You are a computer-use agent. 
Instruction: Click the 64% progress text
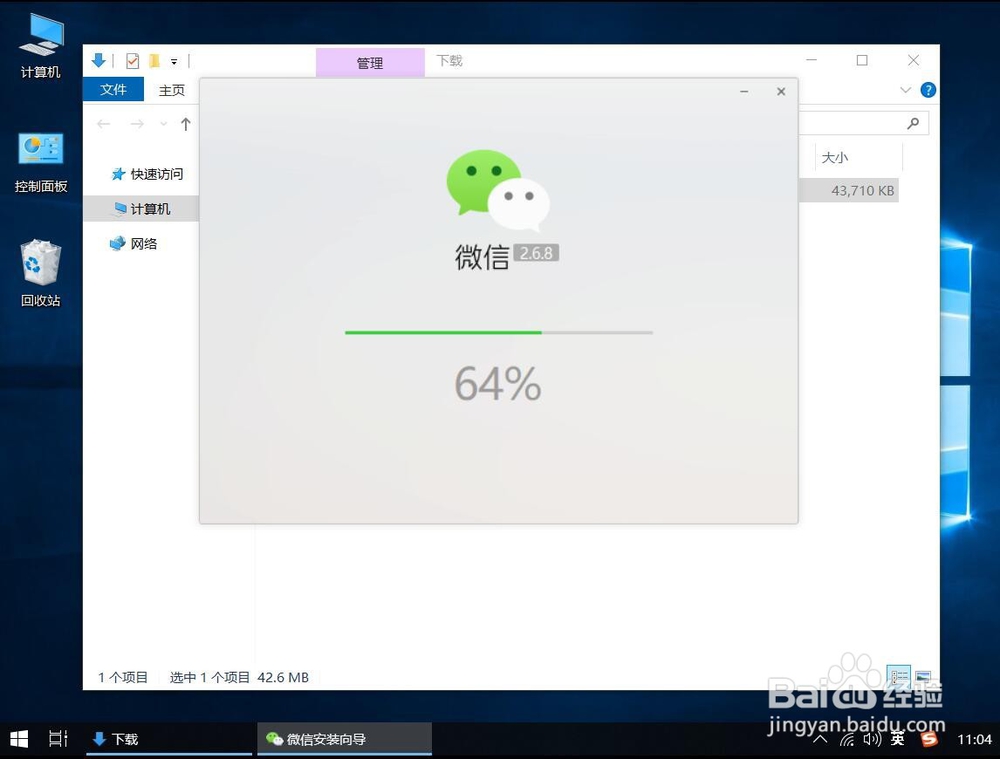tap(497, 383)
